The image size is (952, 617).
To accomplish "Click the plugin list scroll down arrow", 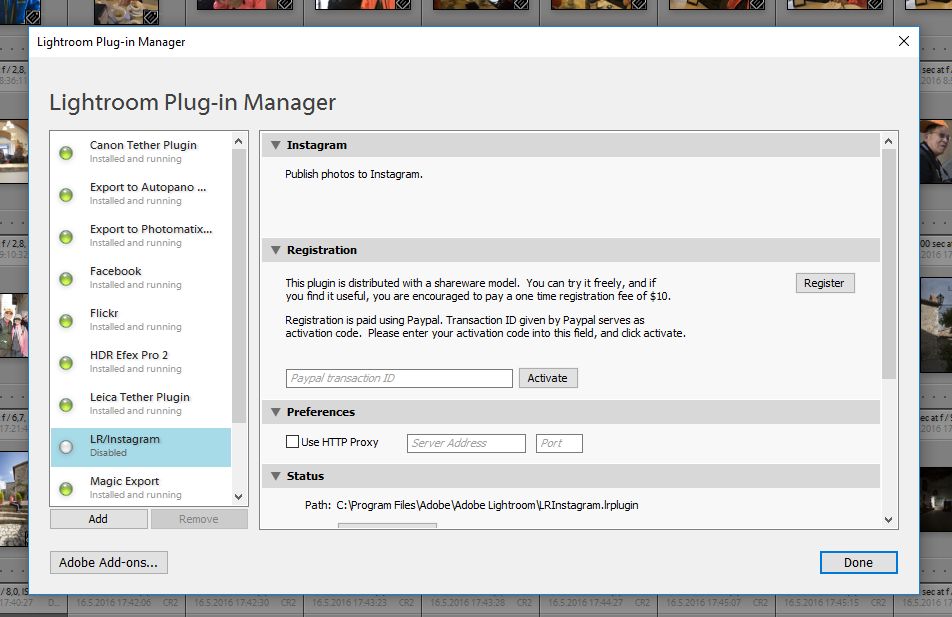I will tap(238, 496).
